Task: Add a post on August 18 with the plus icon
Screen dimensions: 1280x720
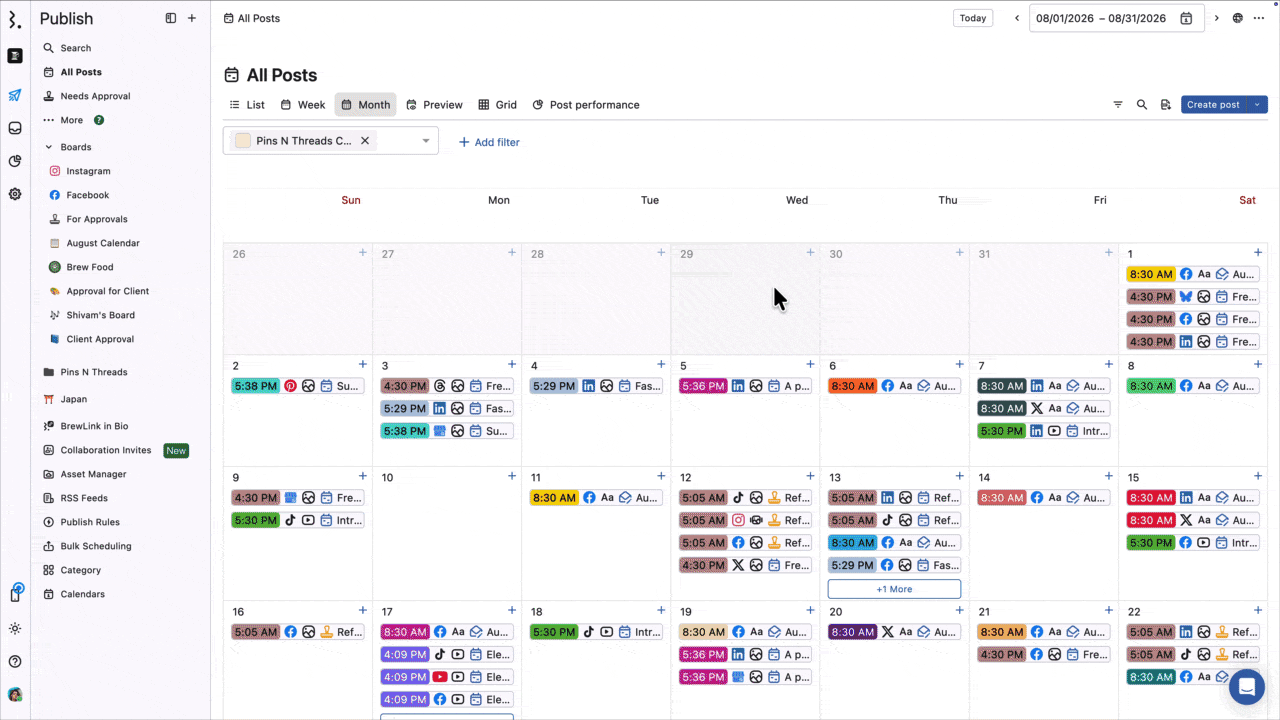Action: pyautogui.click(x=661, y=610)
